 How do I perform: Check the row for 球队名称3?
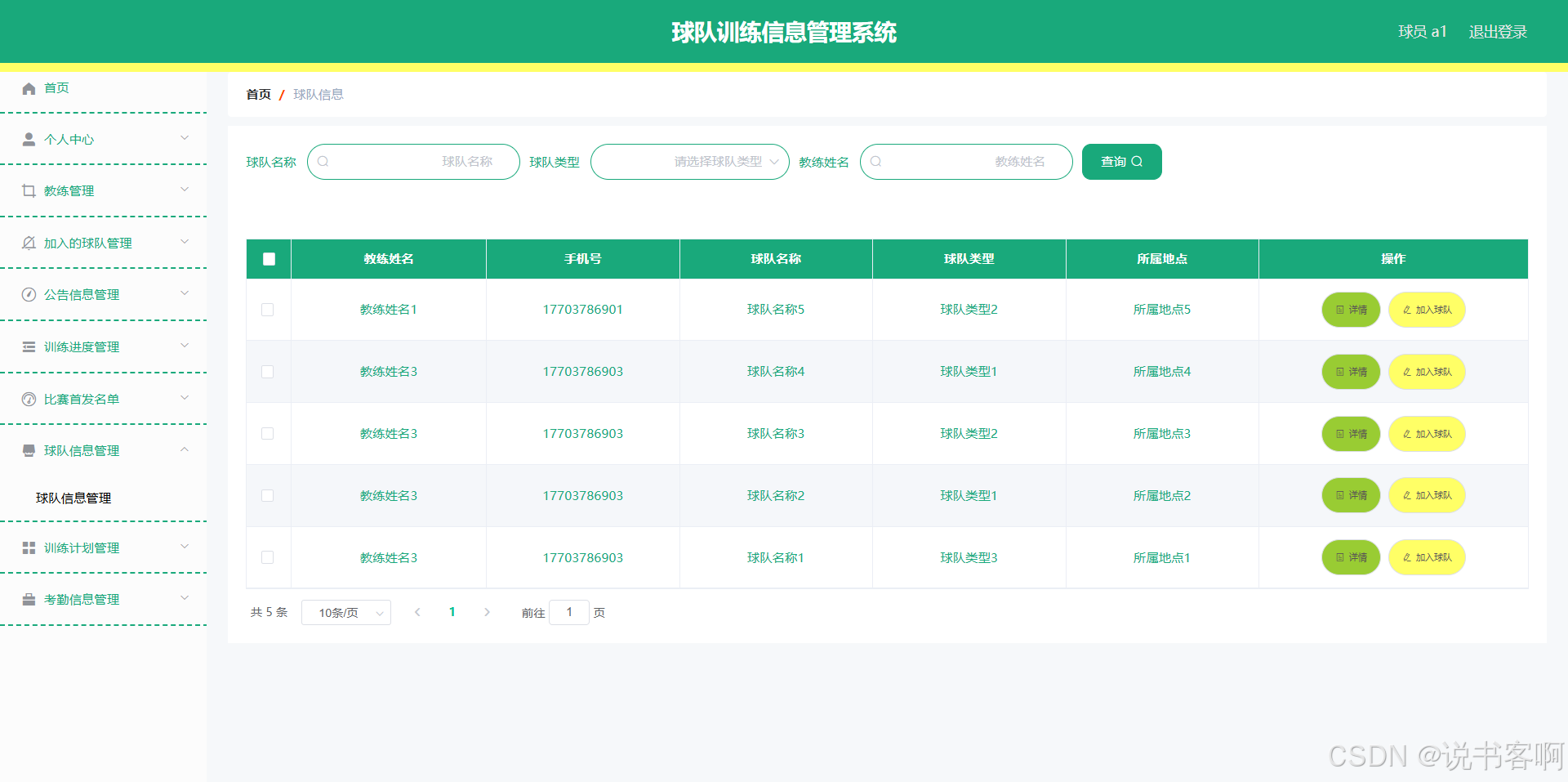pyautogui.click(x=267, y=434)
